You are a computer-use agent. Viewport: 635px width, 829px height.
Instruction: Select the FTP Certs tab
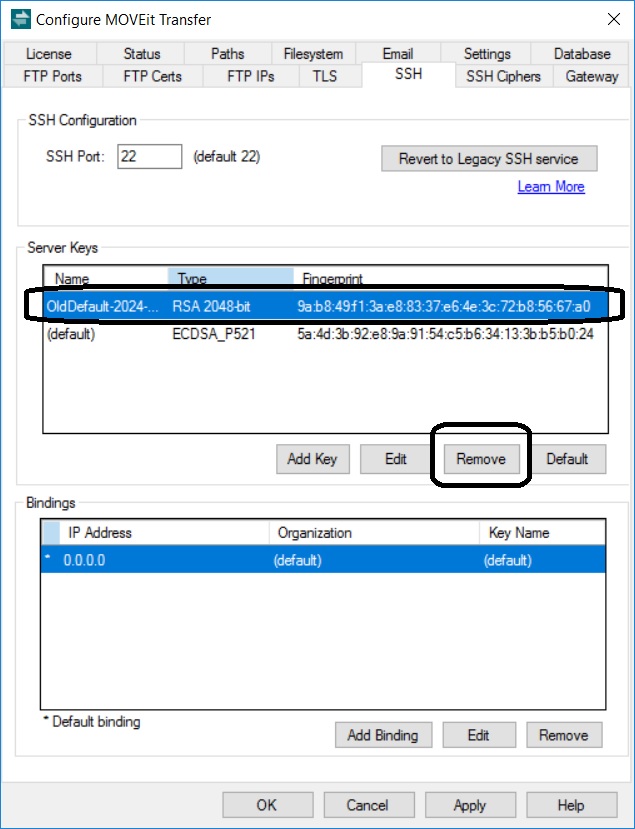point(152,77)
